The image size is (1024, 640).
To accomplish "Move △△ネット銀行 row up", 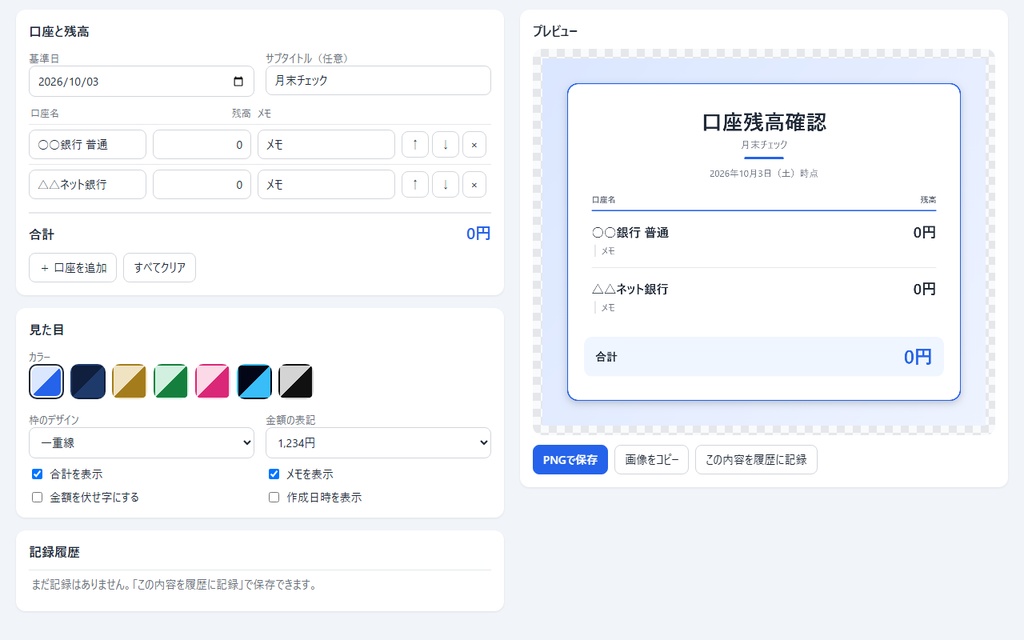I will pyautogui.click(x=415, y=184).
